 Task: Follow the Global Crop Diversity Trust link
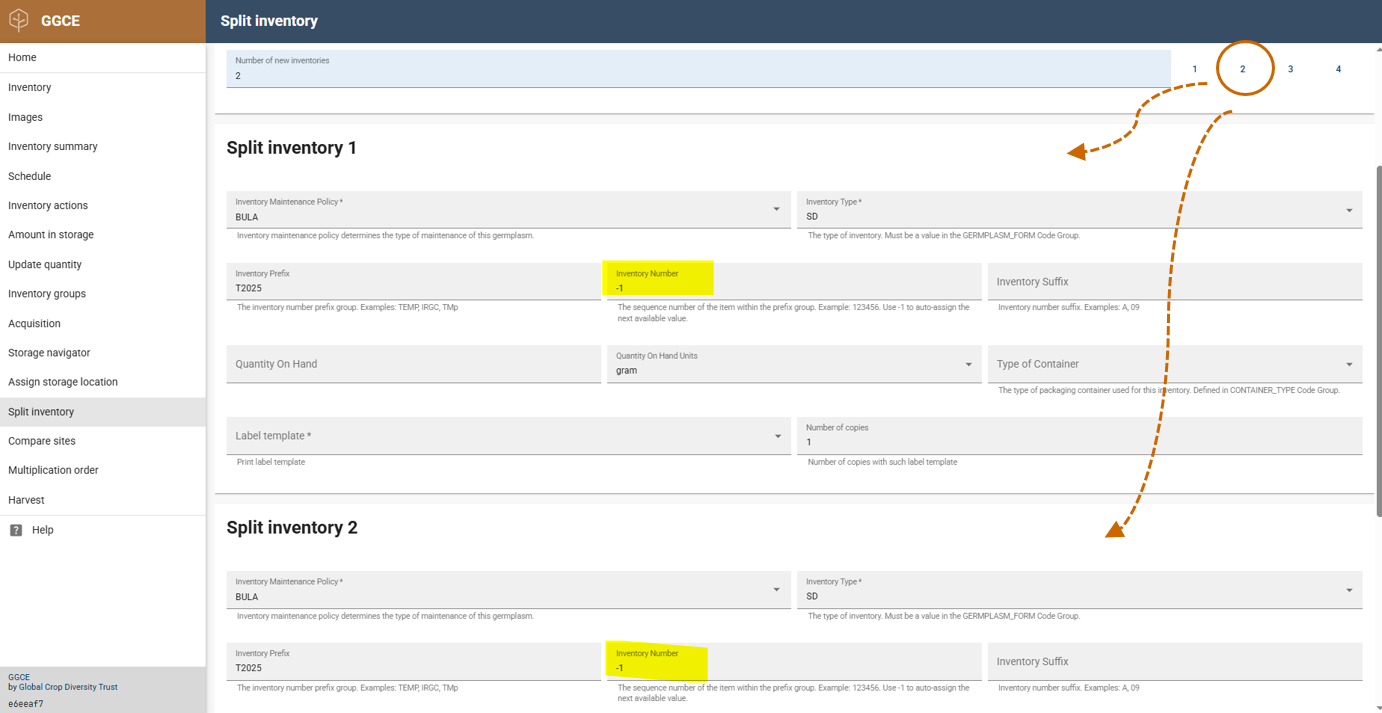[x=68, y=687]
